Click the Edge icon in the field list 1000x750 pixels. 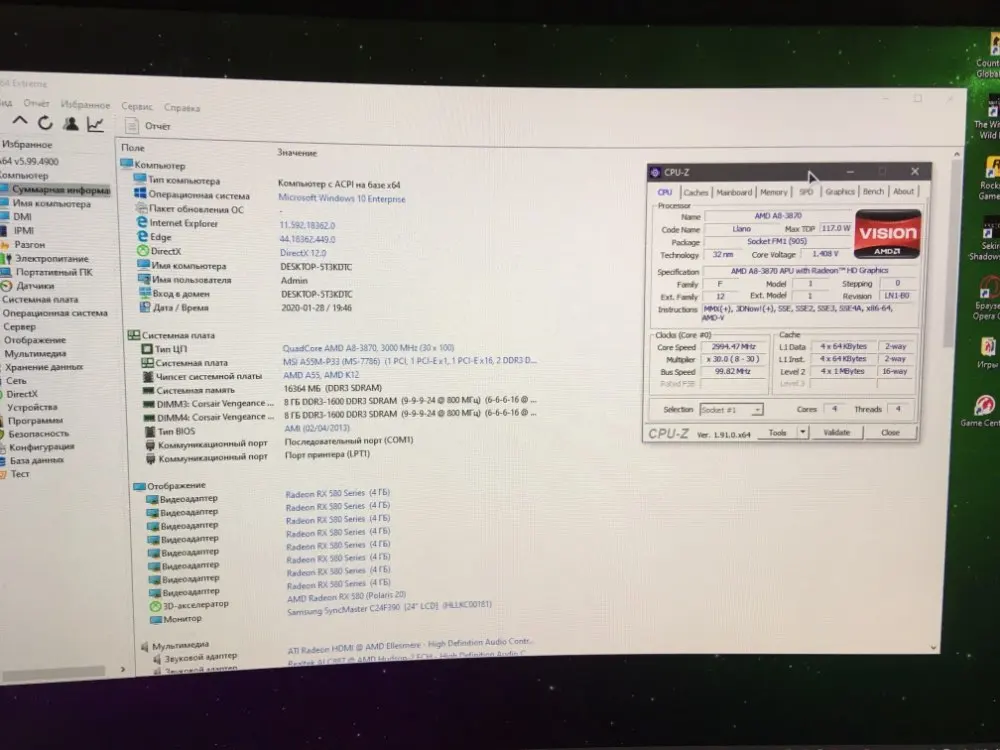142,236
